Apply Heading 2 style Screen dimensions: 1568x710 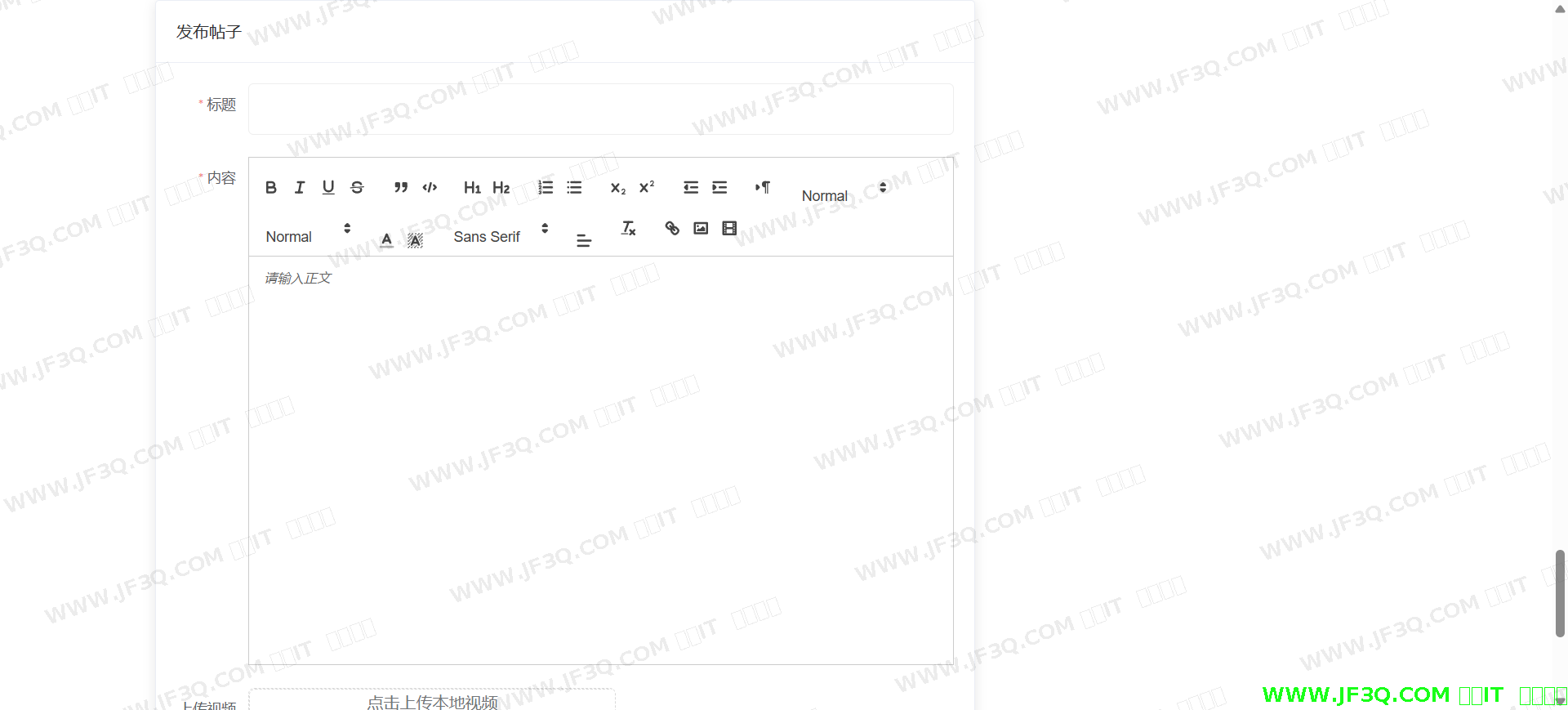pyautogui.click(x=501, y=188)
